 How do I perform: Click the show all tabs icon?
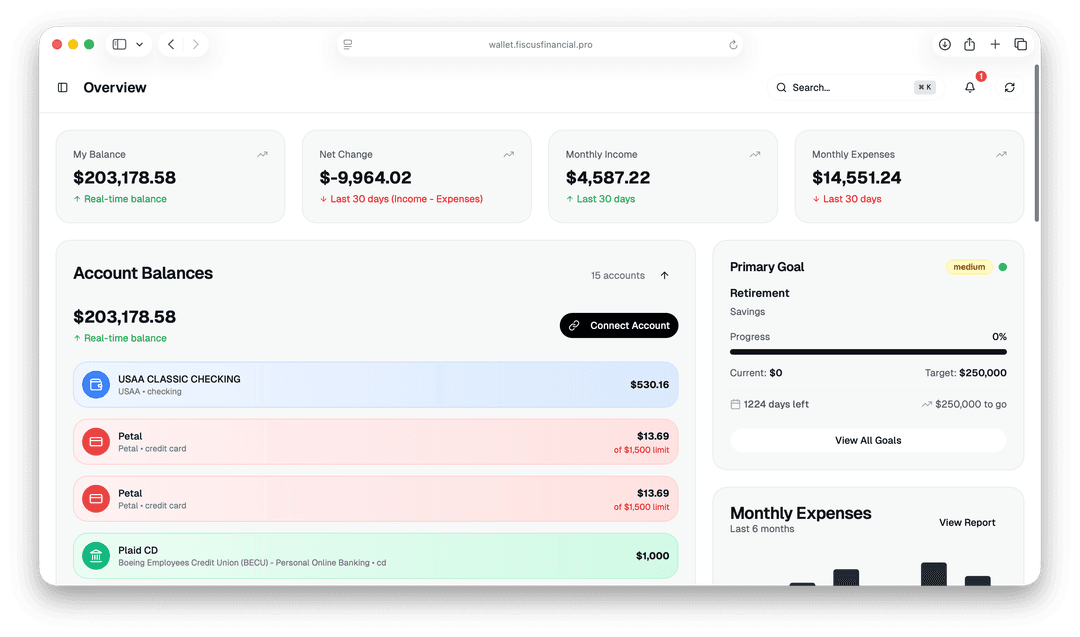(1021, 44)
